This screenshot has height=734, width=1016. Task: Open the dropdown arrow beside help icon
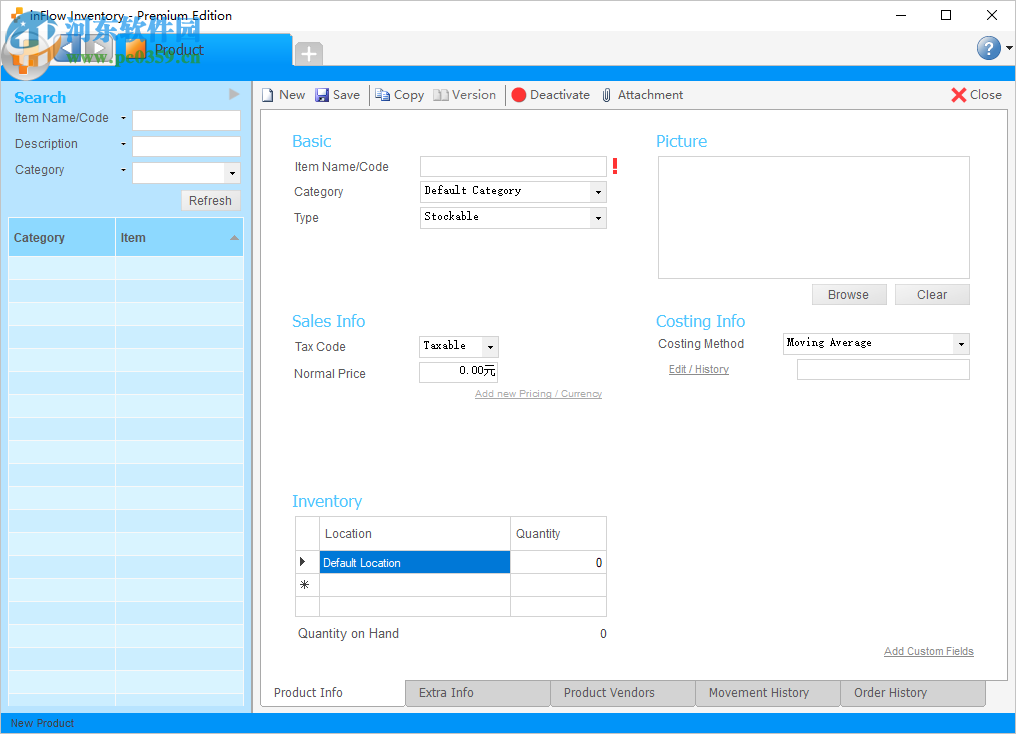pos(1009,48)
